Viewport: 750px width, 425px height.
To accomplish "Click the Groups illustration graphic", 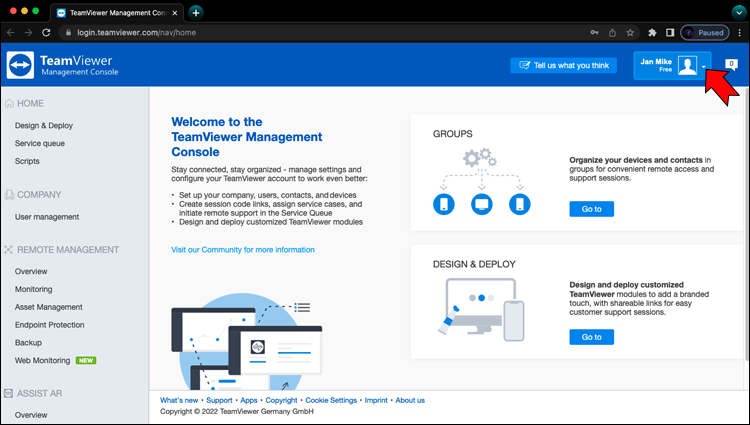I will pyautogui.click(x=482, y=182).
